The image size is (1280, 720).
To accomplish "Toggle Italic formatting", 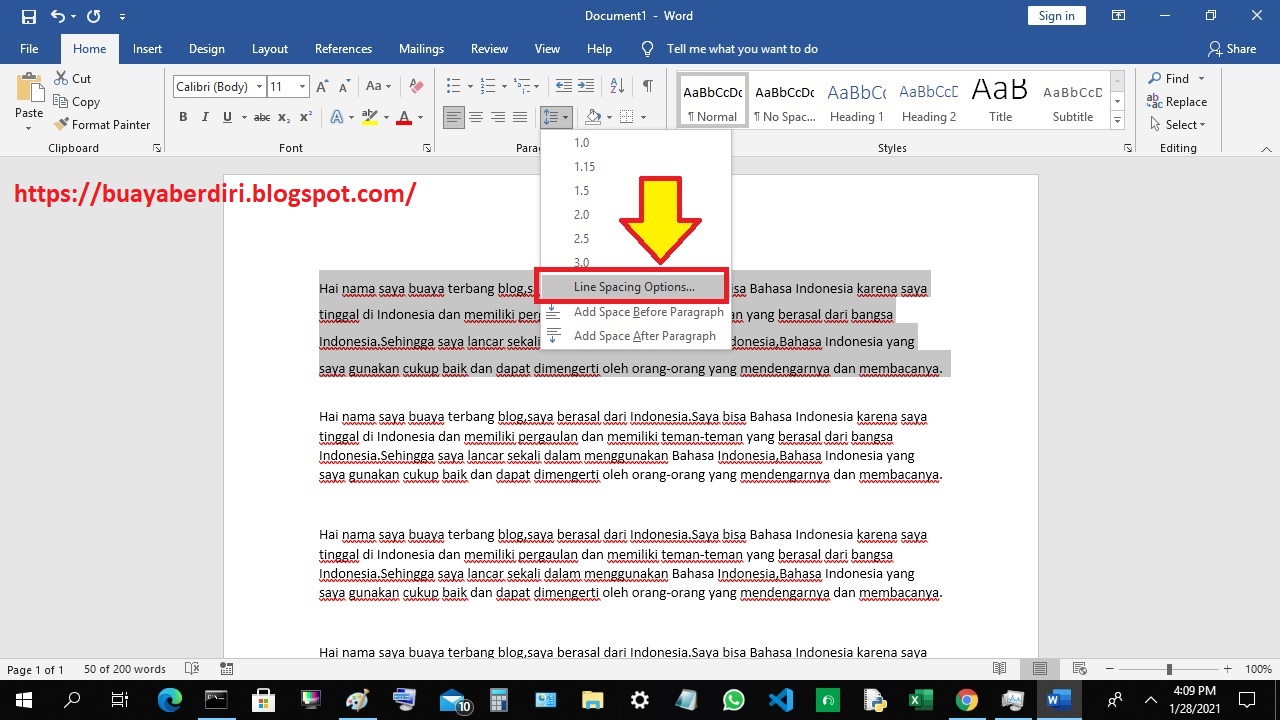I will [205, 117].
